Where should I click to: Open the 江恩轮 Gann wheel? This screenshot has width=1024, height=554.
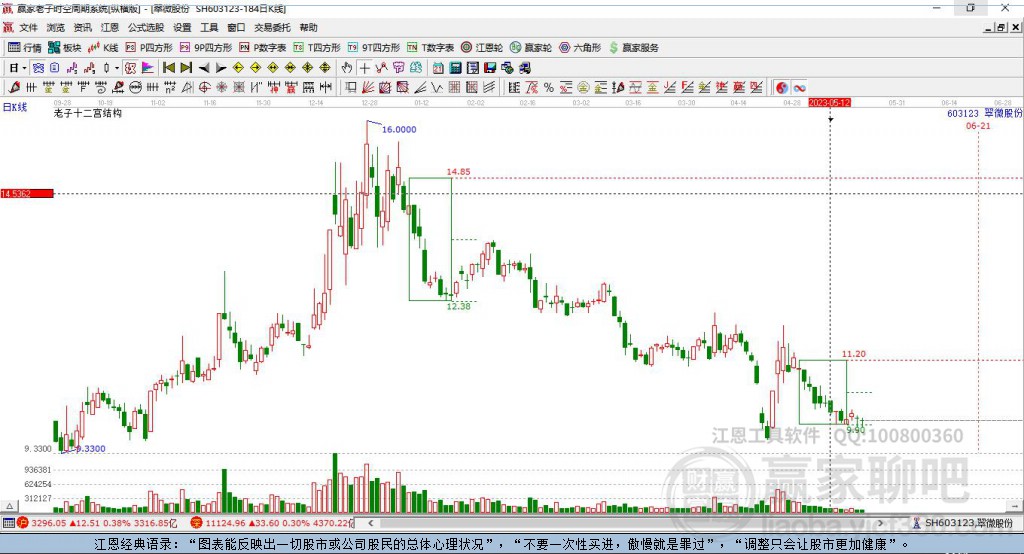pos(482,48)
